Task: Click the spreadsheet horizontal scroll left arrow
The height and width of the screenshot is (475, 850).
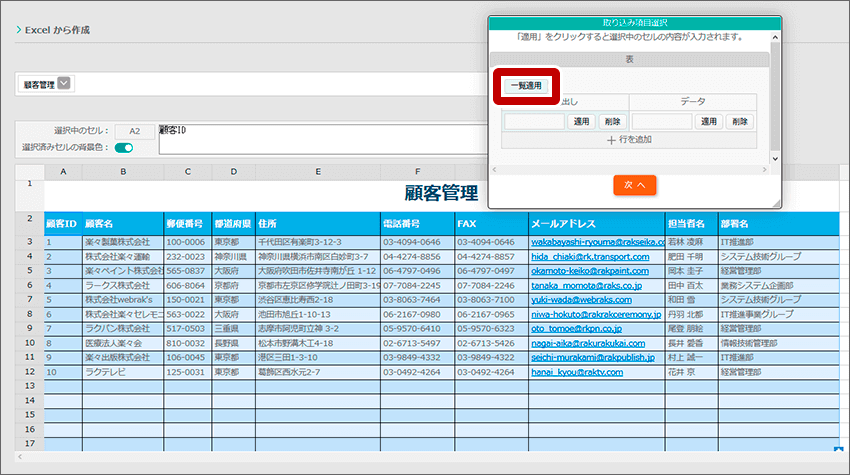Action: point(20,457)
